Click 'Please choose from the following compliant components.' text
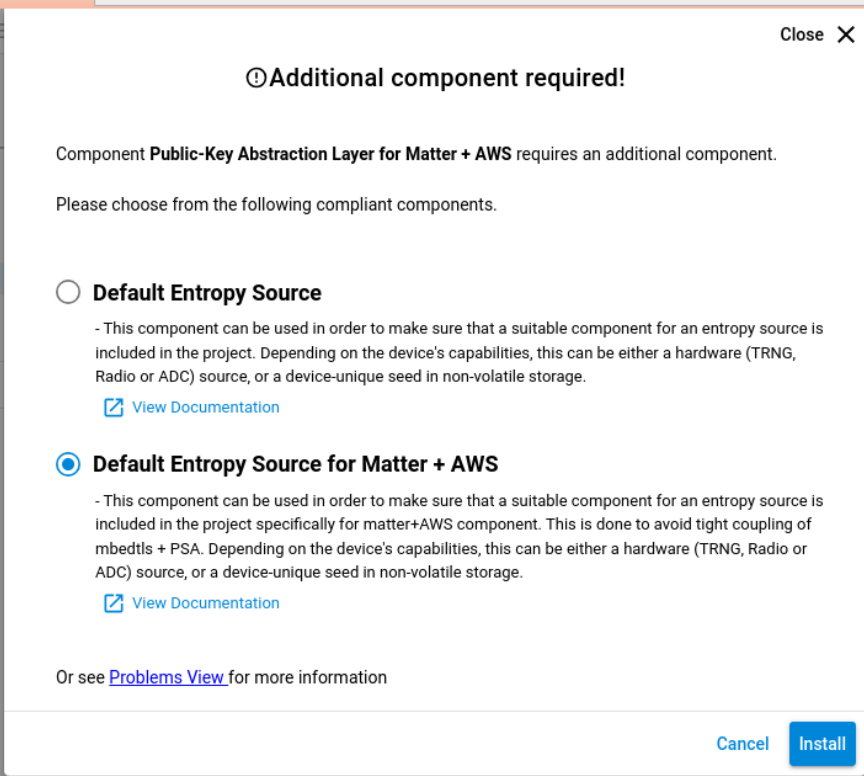864x776 pixels. click(277, 204)
